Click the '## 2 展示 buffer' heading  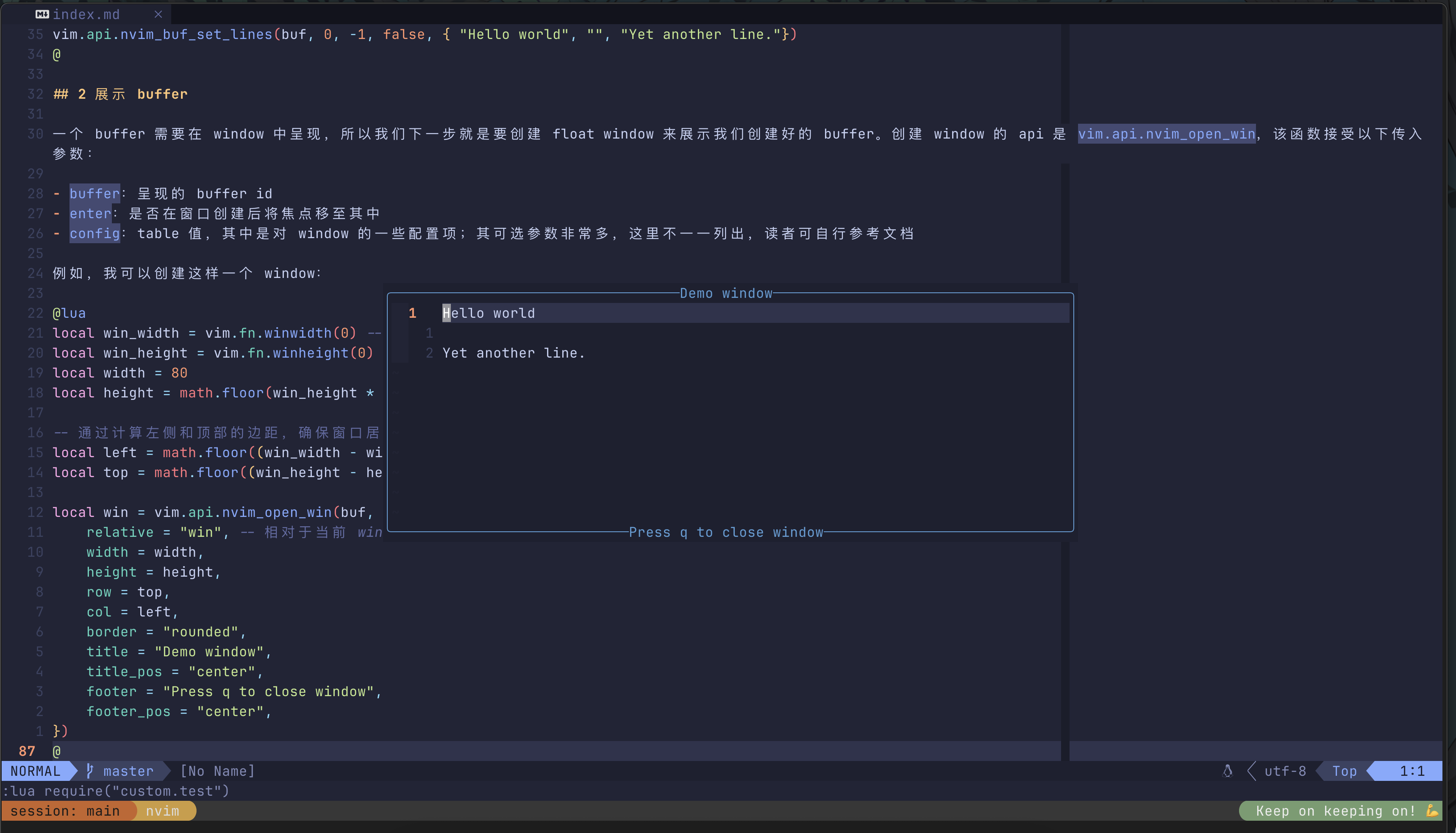[120, 94]
